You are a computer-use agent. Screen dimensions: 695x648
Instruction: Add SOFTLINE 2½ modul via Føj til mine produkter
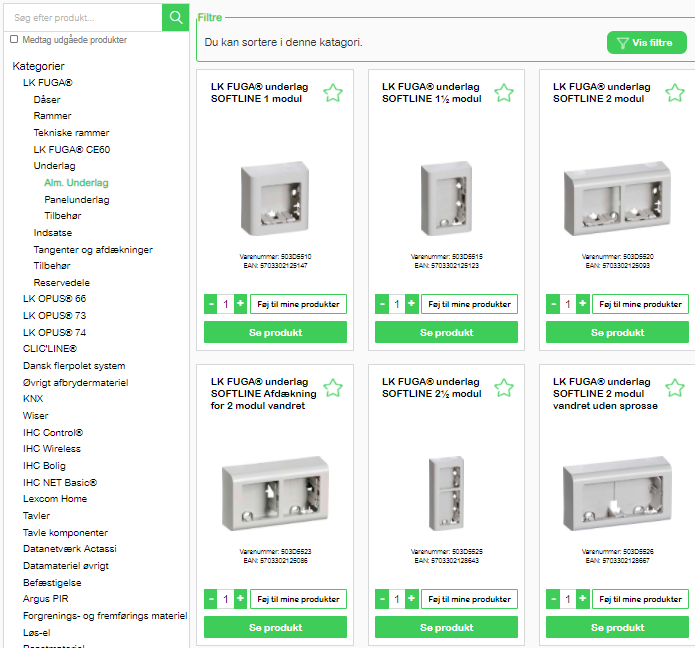coord(469,599)
